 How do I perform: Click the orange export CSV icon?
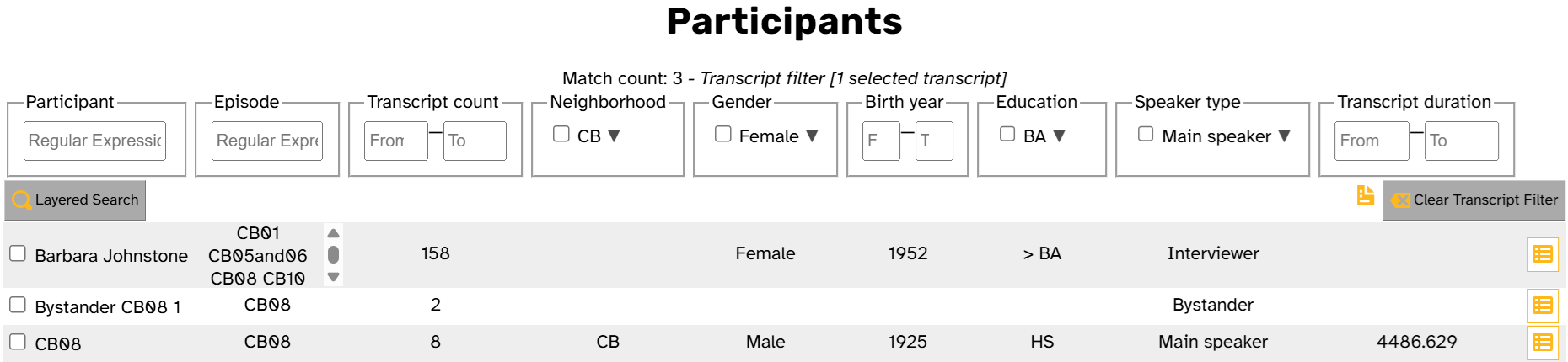[x=1366, y=195]
